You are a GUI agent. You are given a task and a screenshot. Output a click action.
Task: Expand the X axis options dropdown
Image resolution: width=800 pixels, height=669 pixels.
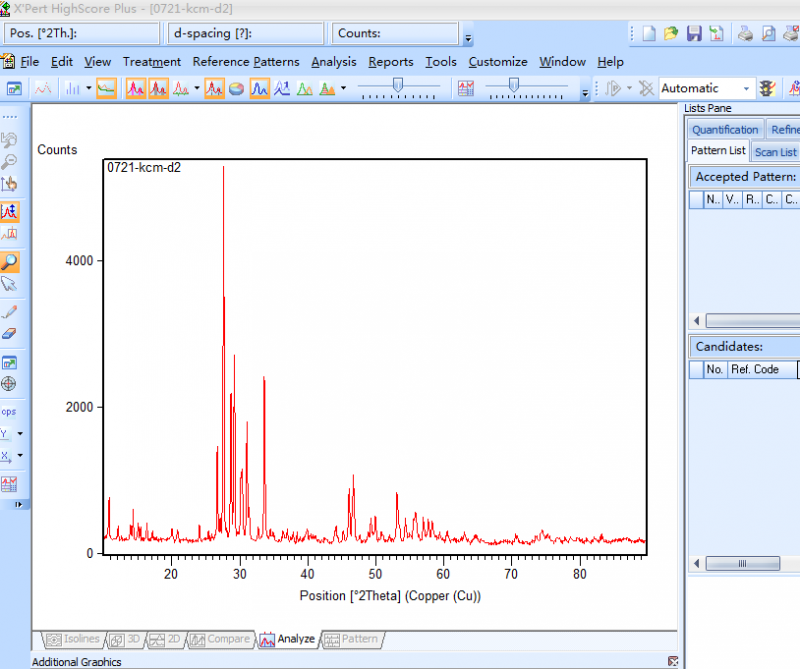pyautogui.click(x=19, y=456)
